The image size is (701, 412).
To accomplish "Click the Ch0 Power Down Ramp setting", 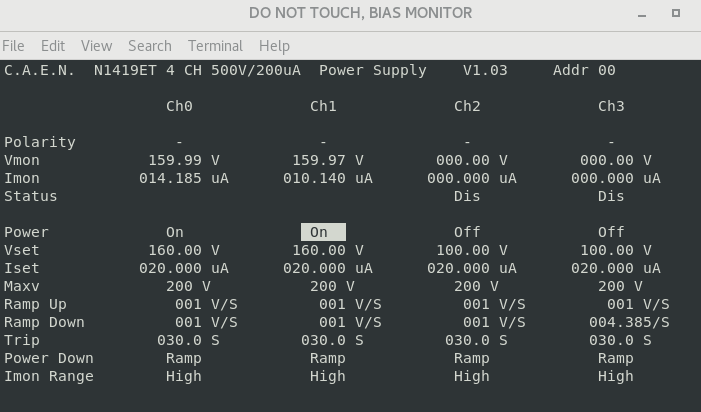I will (184, 358).
